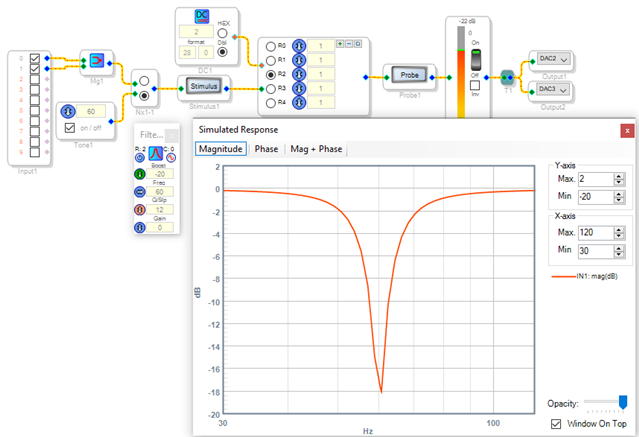Click the Probe button

(x=409, y=75)
